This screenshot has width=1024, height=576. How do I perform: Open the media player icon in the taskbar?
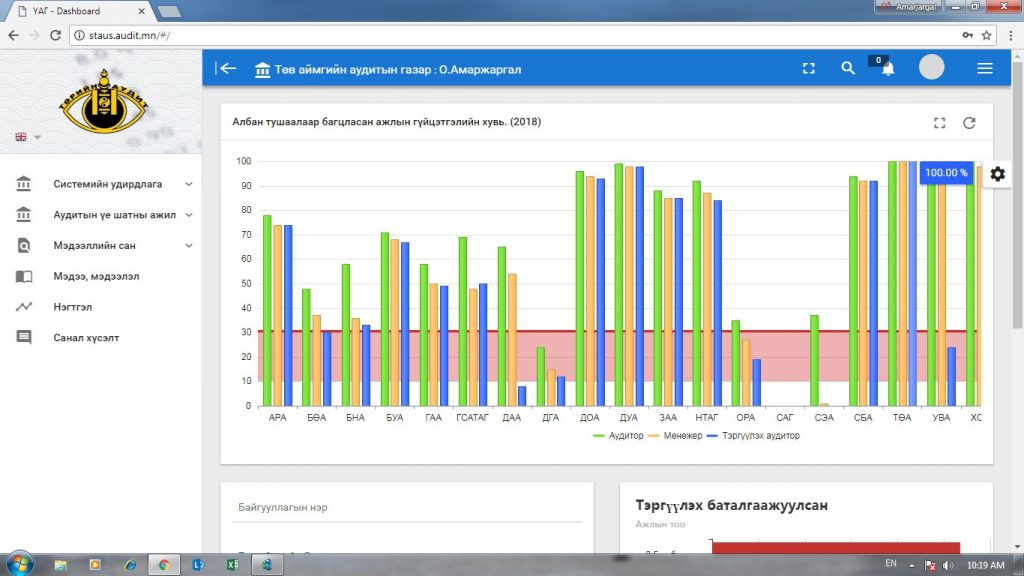[95, 565]
